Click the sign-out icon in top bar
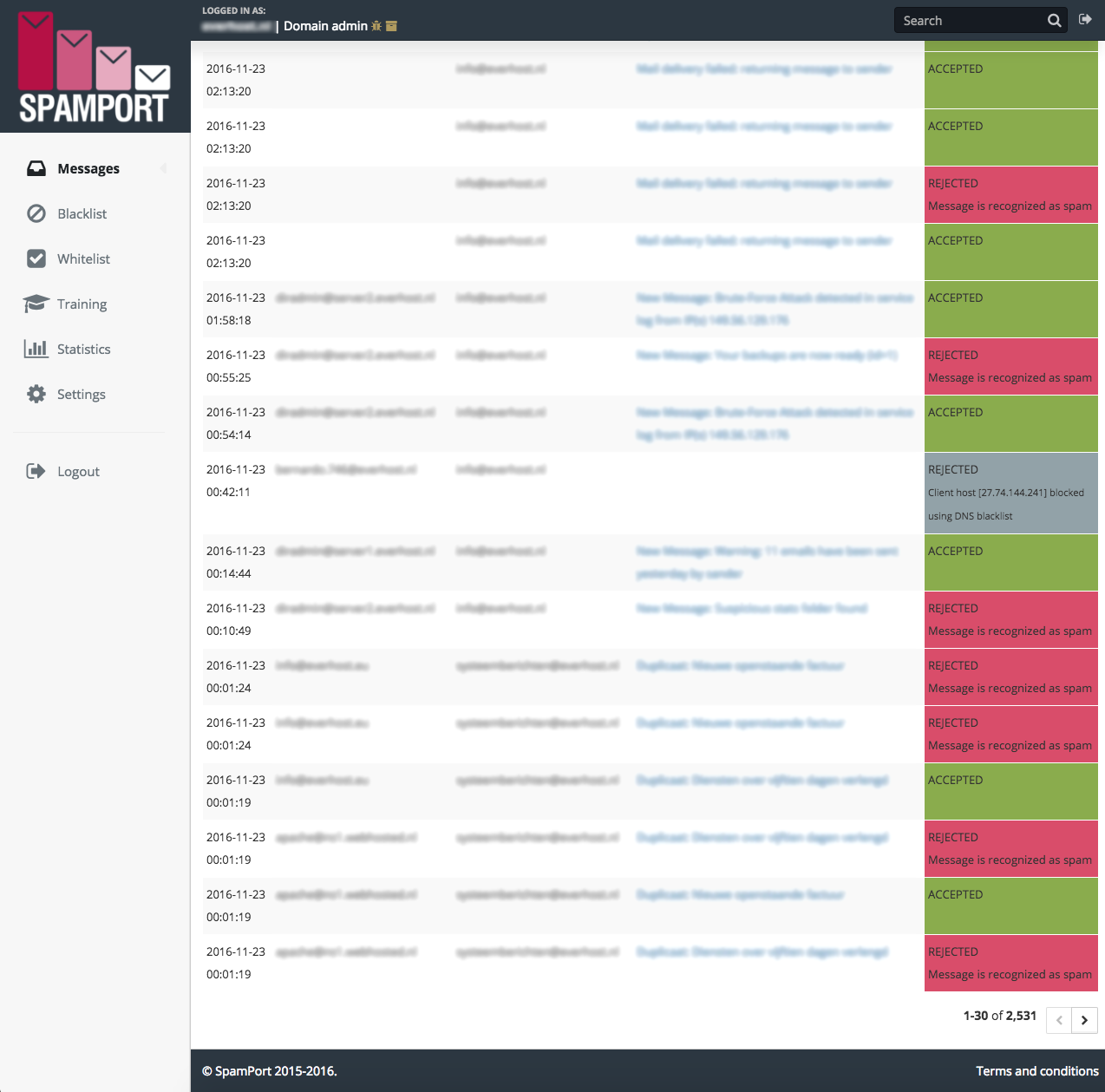Screen dimensions: 1105x1092 (x=1085, y=19)
